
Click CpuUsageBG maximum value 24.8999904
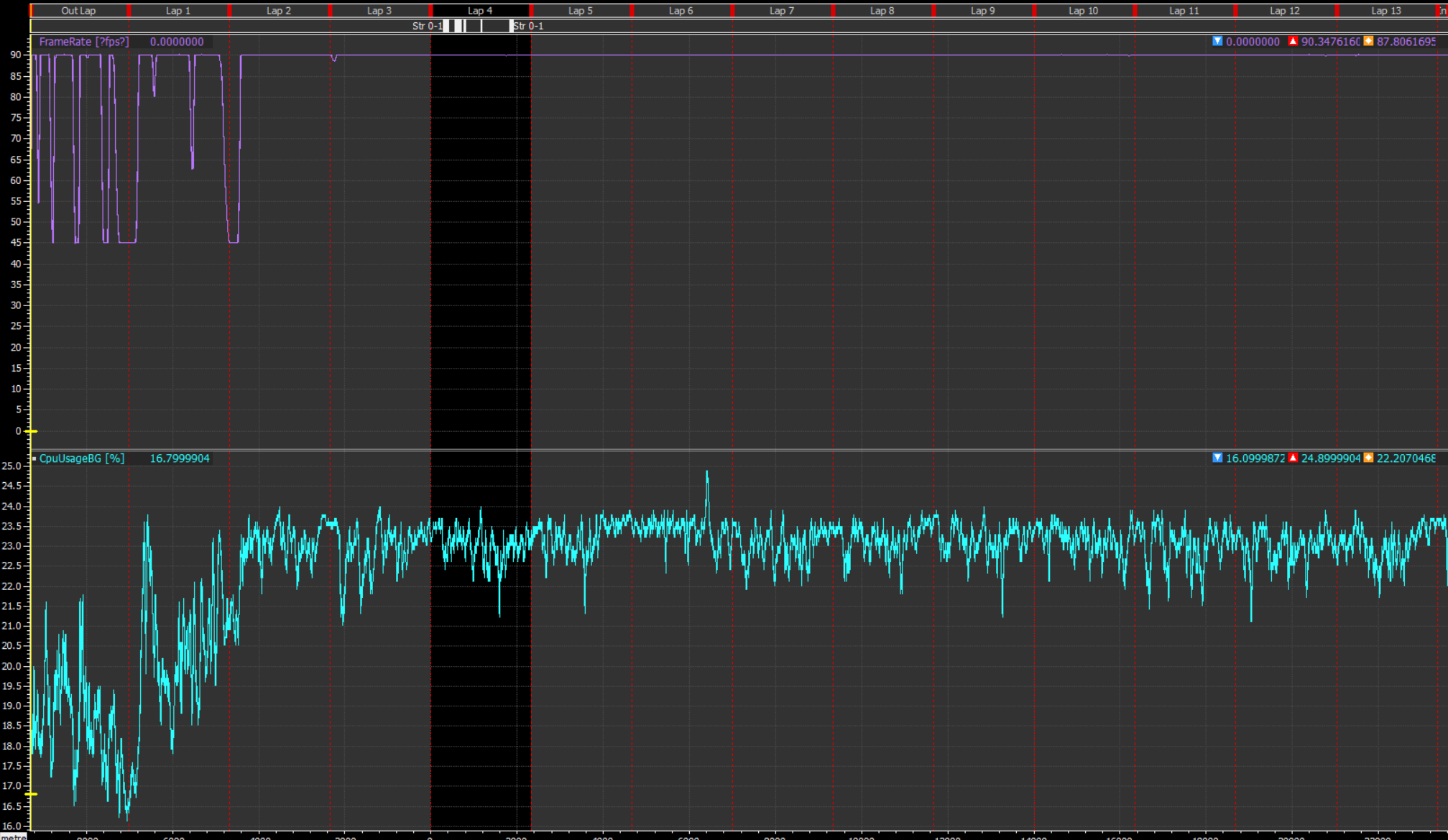pos(1331,458)
